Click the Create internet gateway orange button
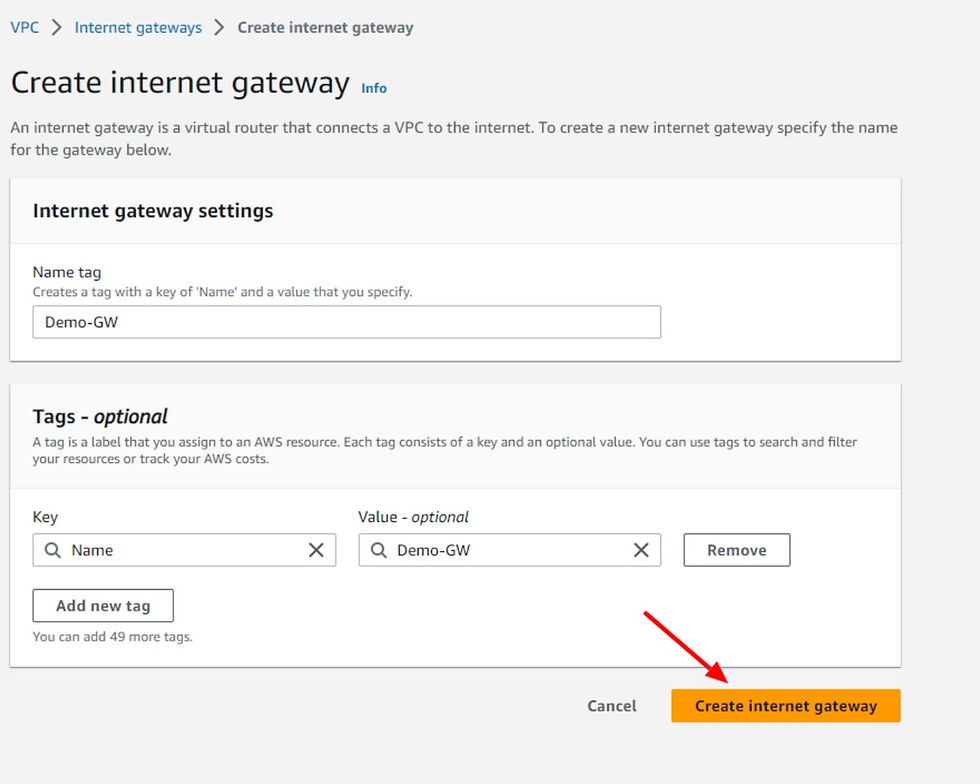The image size is (980, 784). [786, 706]
